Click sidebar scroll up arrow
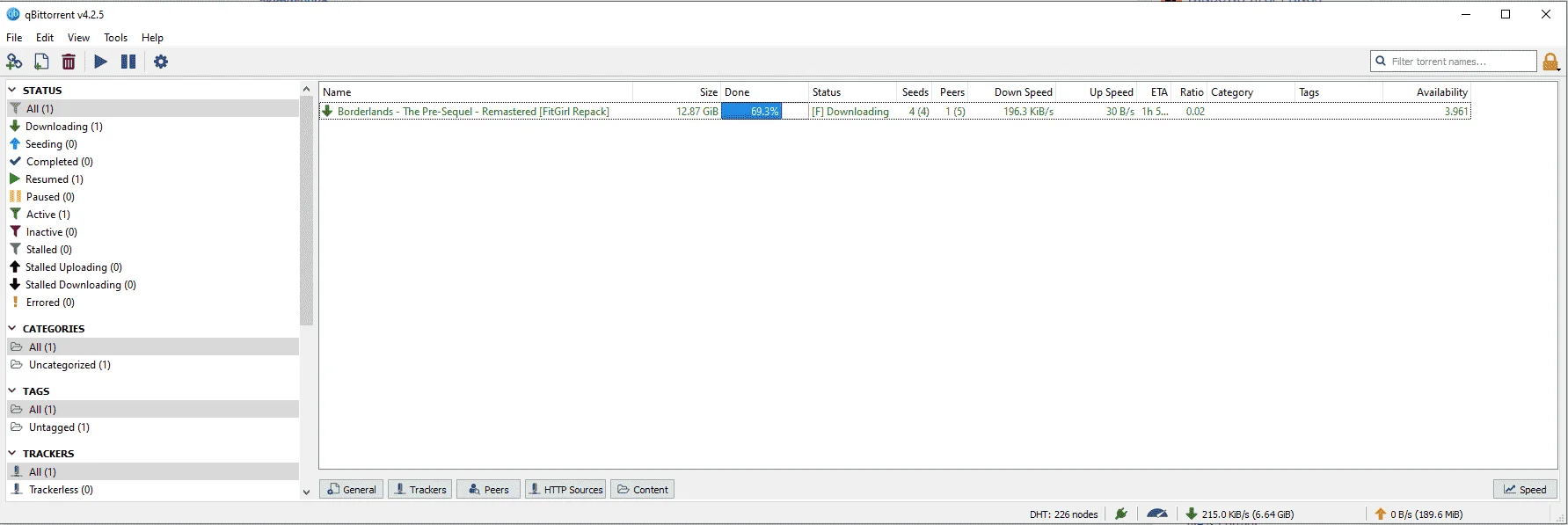This screenshot has height=525, width=1568. [x=306, y=89]
